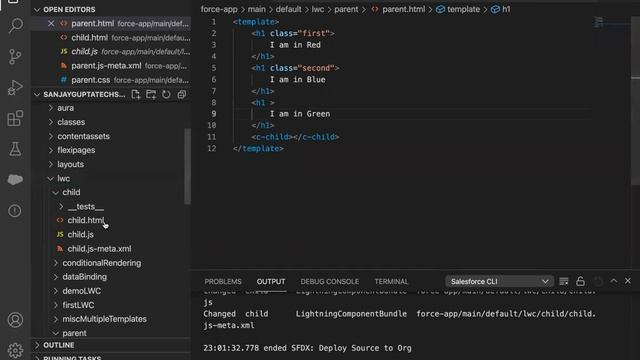Click force-app in the breadcrumb
The height and width of the screenshot is (360, 640).
click(x=219, y=9)
